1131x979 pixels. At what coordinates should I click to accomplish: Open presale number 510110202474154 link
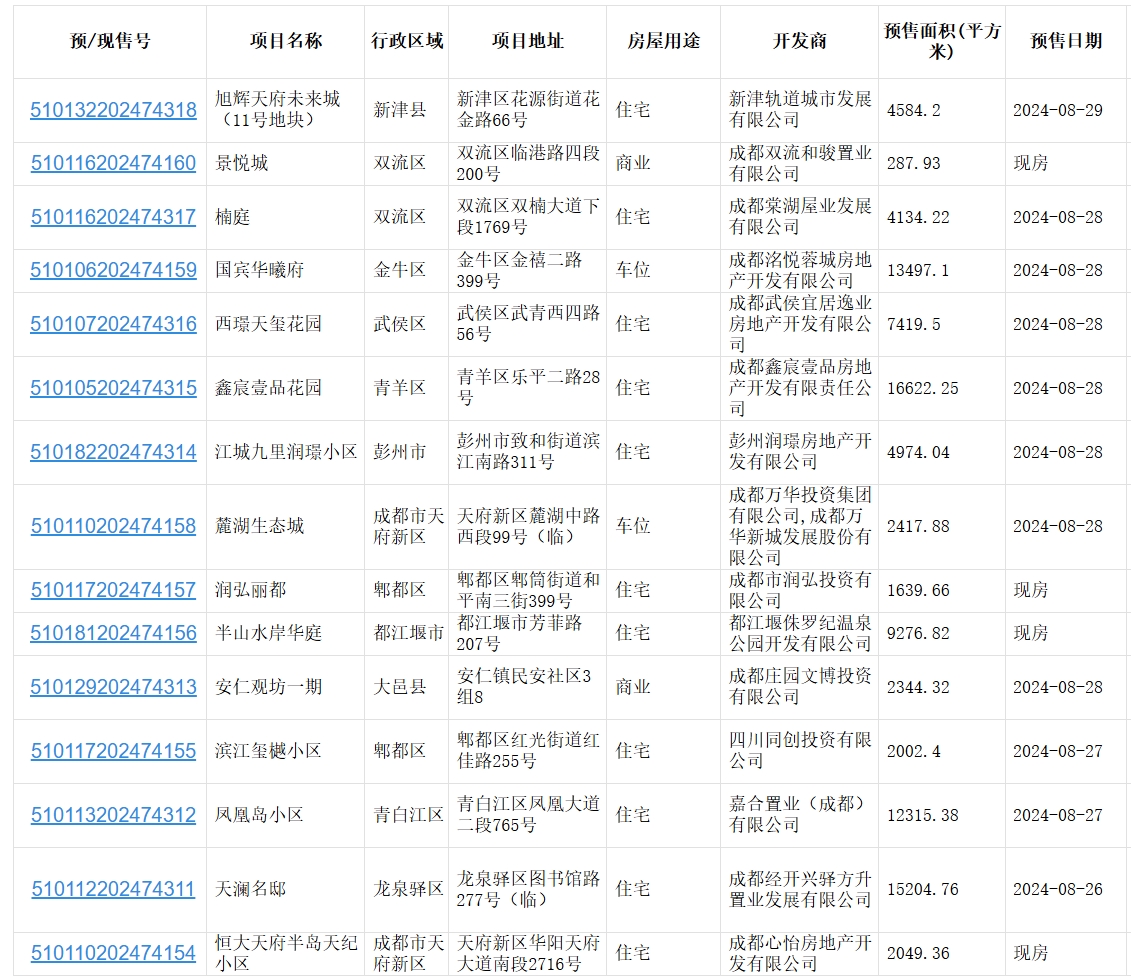[113, 953]
